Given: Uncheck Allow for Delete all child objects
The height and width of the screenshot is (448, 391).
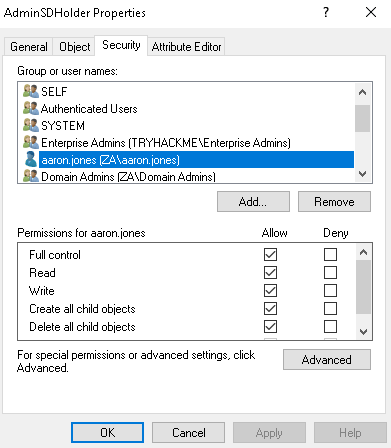Looking at the screenshot, I should click(270, 327).
